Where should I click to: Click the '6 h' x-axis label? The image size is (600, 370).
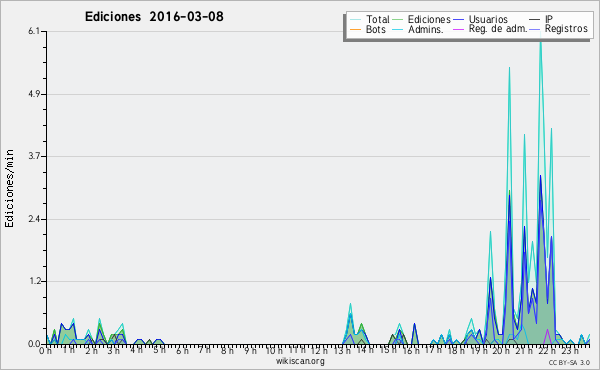[x=182, y=351]
